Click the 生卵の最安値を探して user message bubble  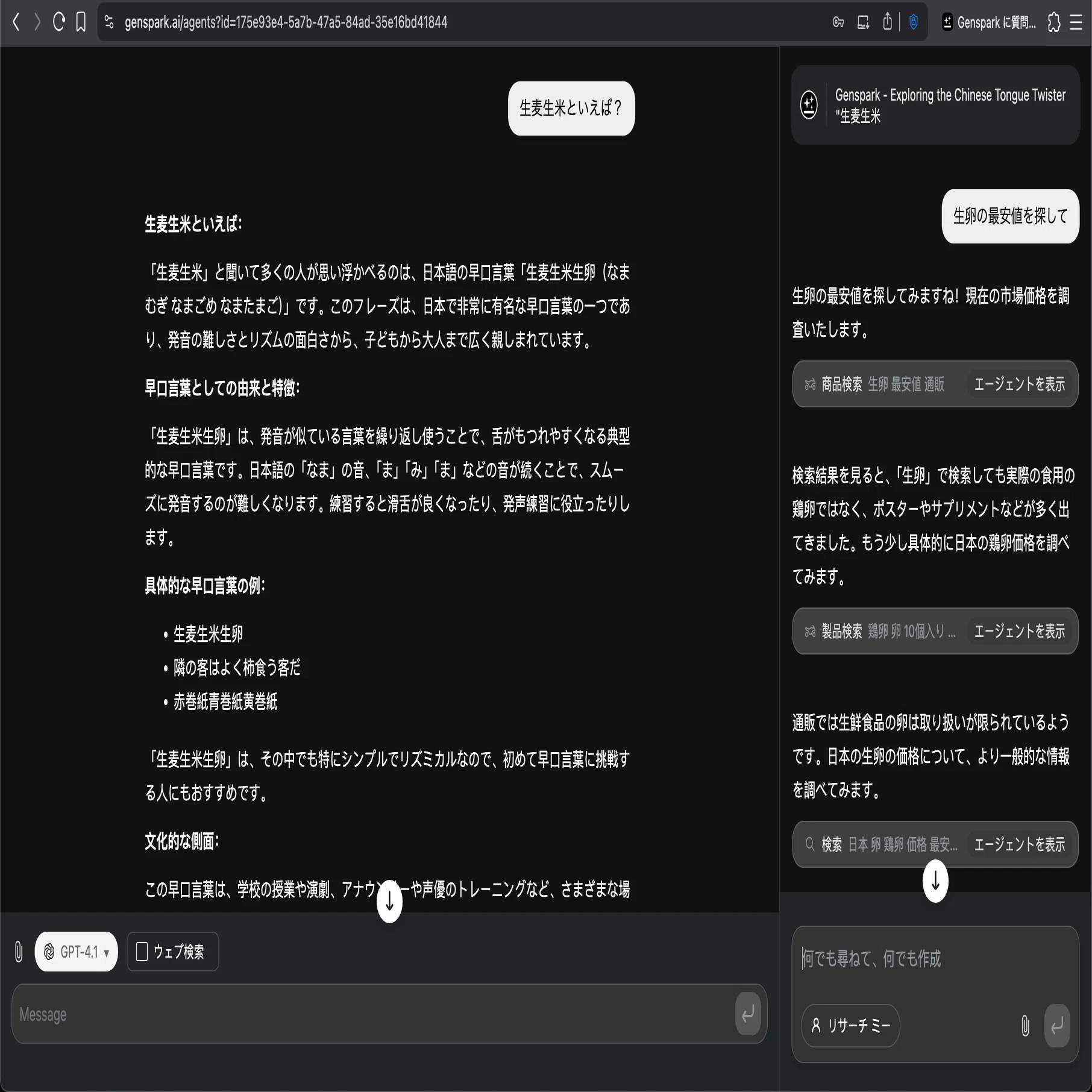point(1010,216)
